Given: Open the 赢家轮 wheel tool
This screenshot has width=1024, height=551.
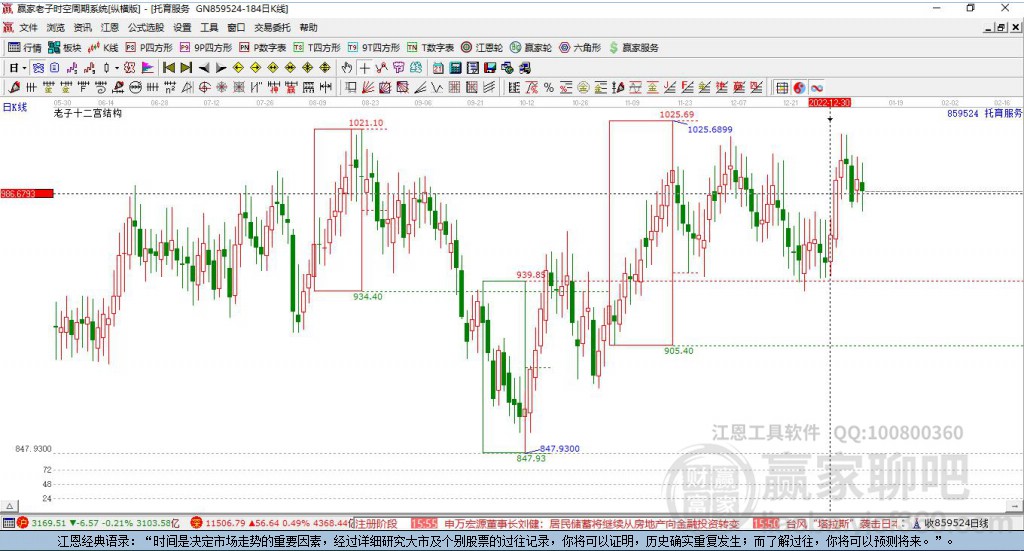Looking at the screenshot, I should 531,48.
